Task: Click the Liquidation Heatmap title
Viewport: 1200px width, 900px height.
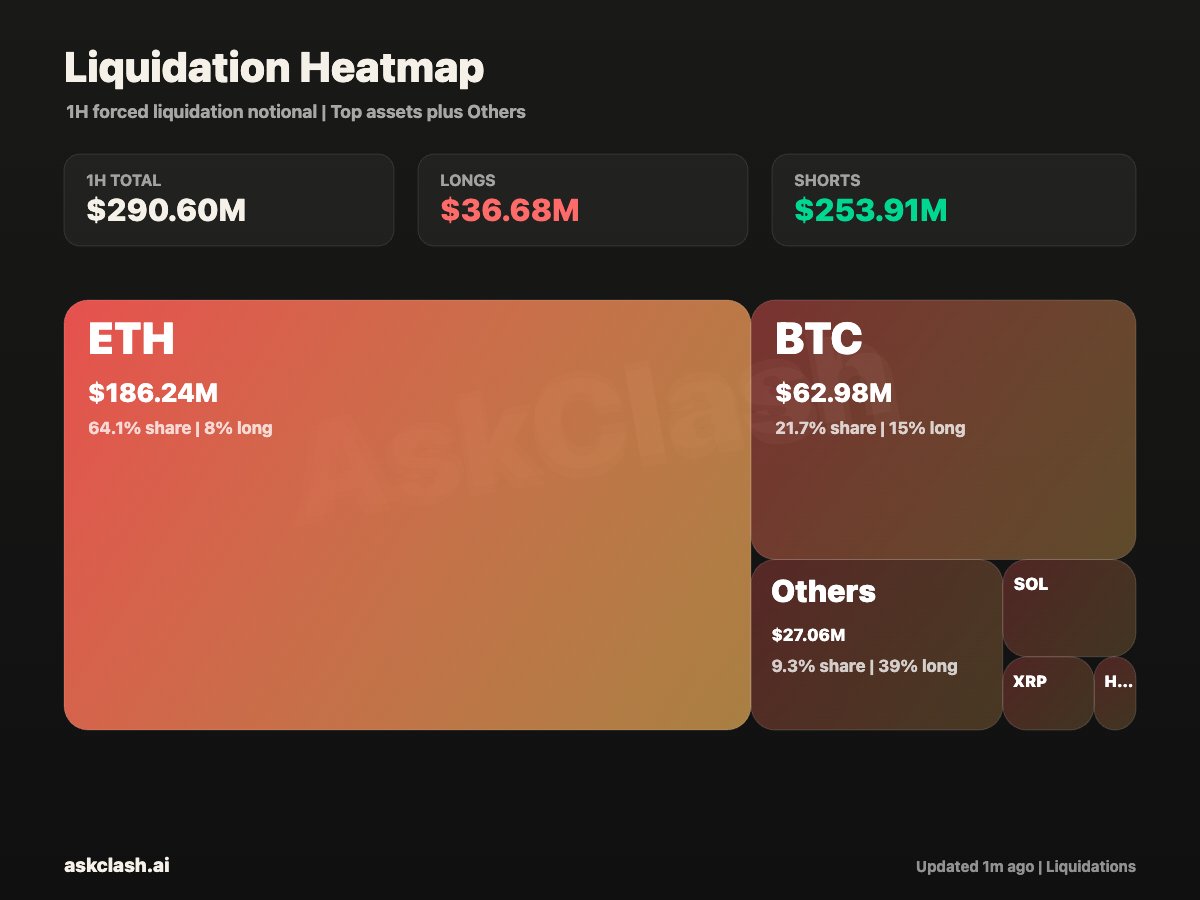Action: coord(274,68)
